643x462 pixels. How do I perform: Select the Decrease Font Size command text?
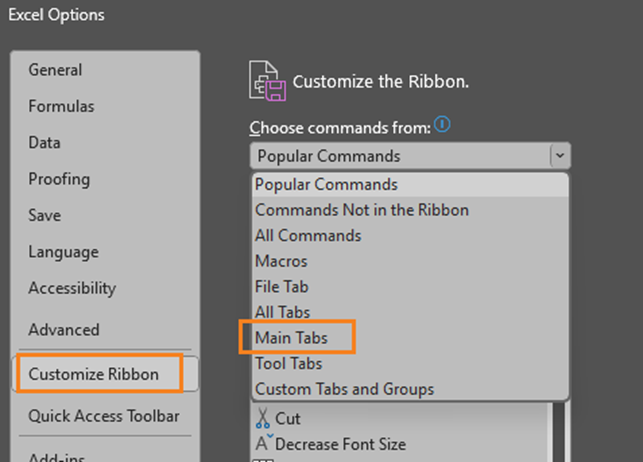(x=340, y=444)
